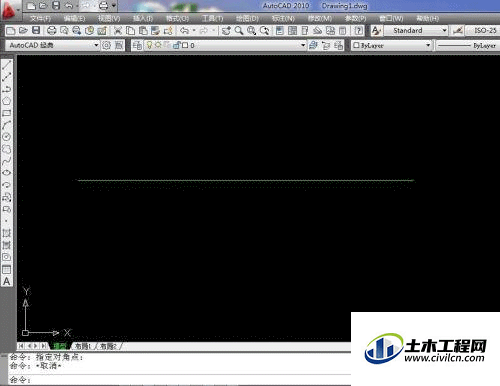
Task: Click the Pan realtime icon
Action: [x=226, y=31]
